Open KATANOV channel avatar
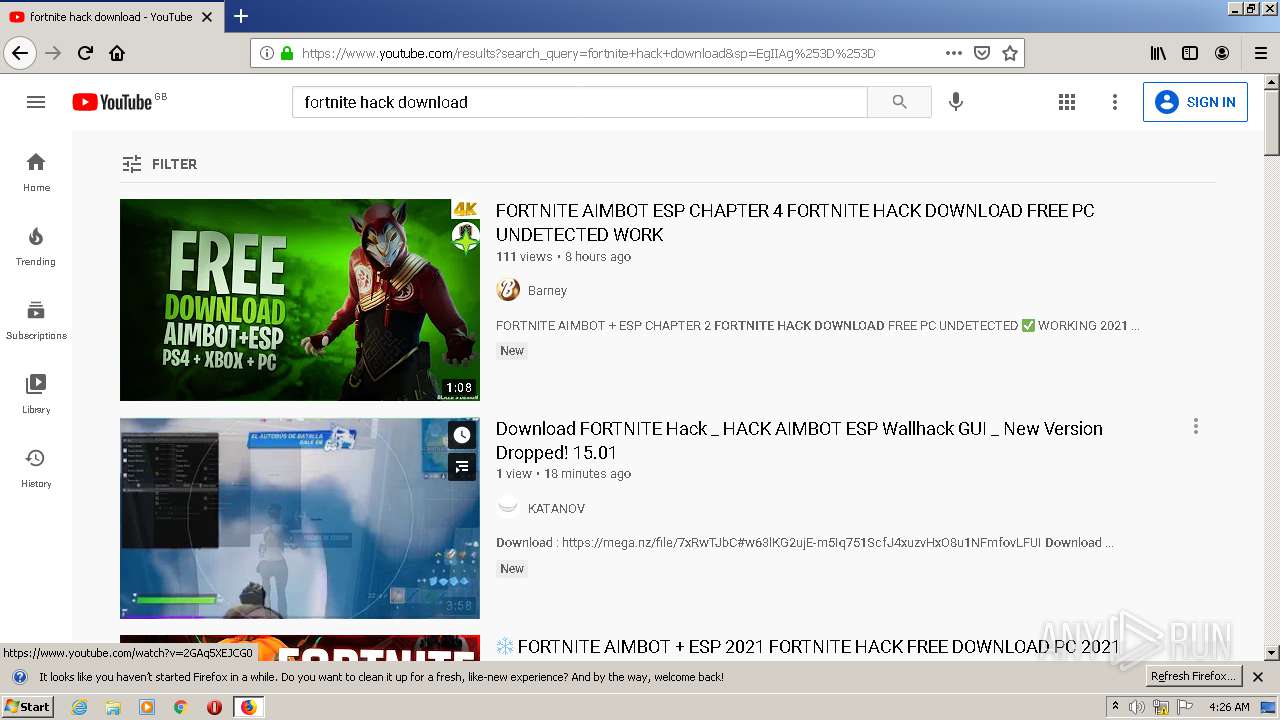1280x720 pixels. (x=508, y=508)
